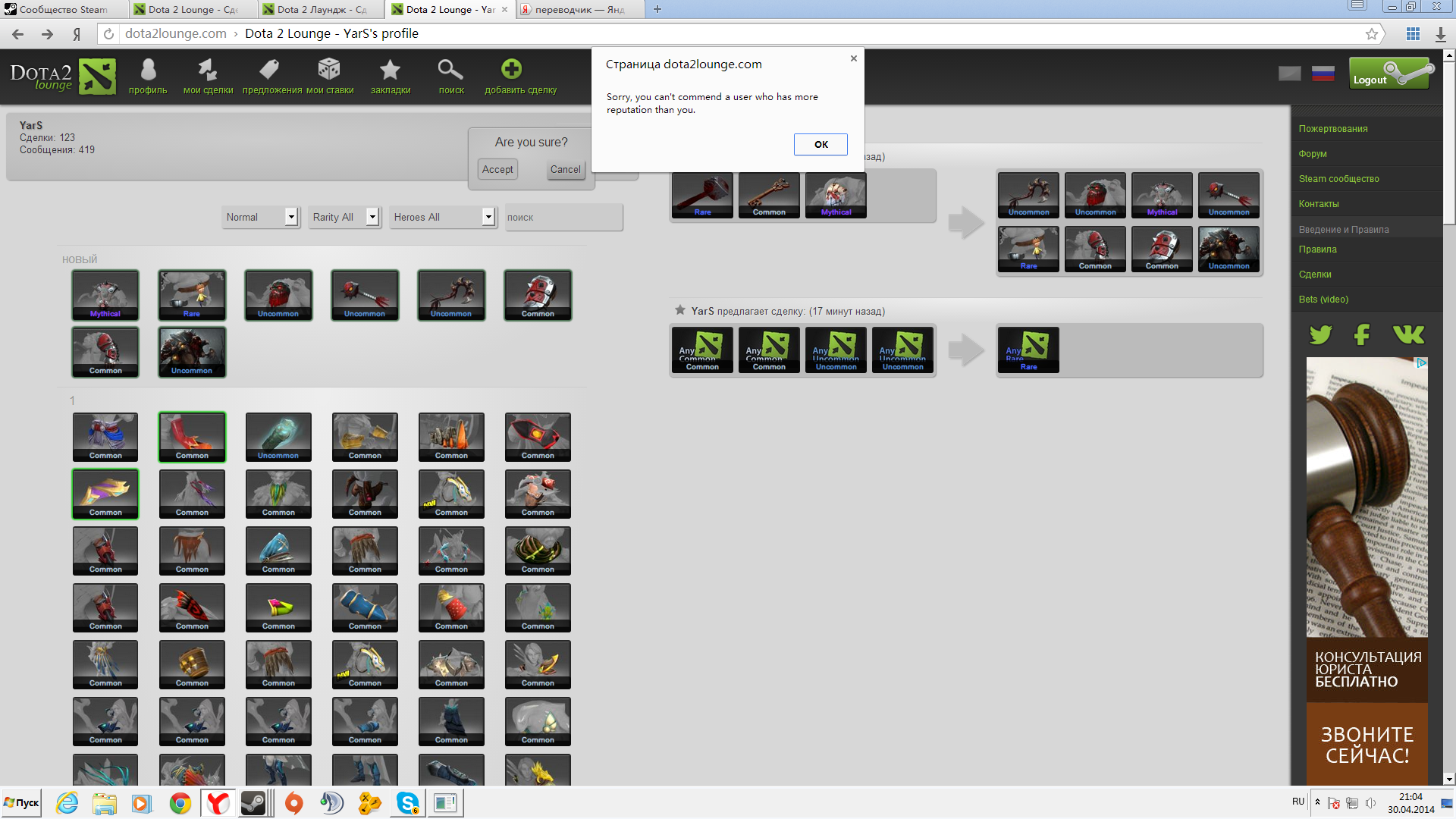1456x819 pixels.
Task: Open the Heroes All dropdown
Action: point(443,217)
